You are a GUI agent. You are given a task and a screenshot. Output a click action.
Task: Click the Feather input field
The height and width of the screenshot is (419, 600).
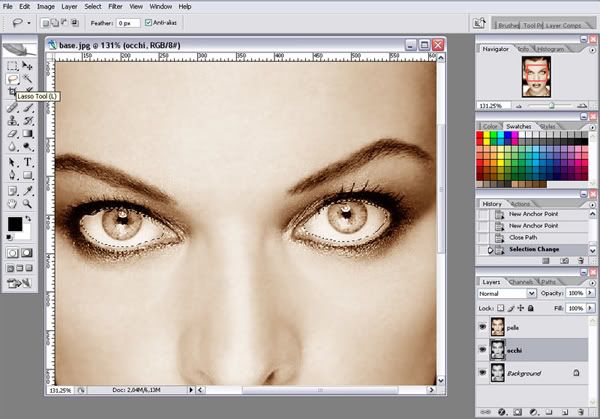click(x=128, y=23)
